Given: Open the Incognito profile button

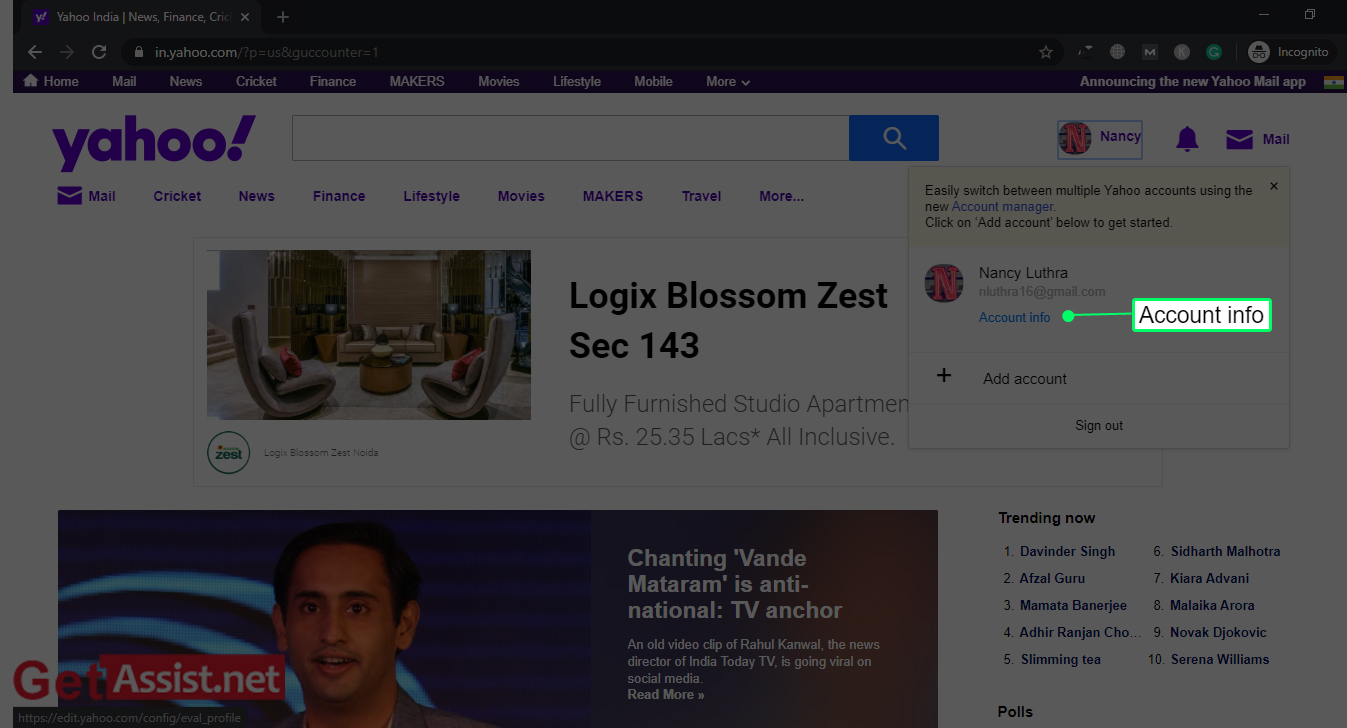Looking at the screenshot, I should click(x=1291, y=52).
